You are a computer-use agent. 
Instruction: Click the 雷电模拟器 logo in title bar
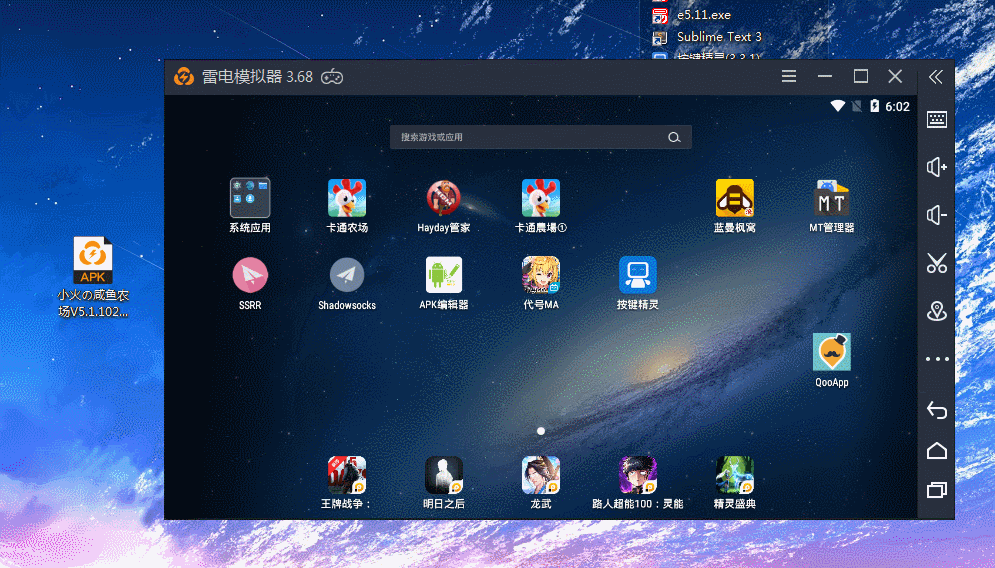[184, 77]
